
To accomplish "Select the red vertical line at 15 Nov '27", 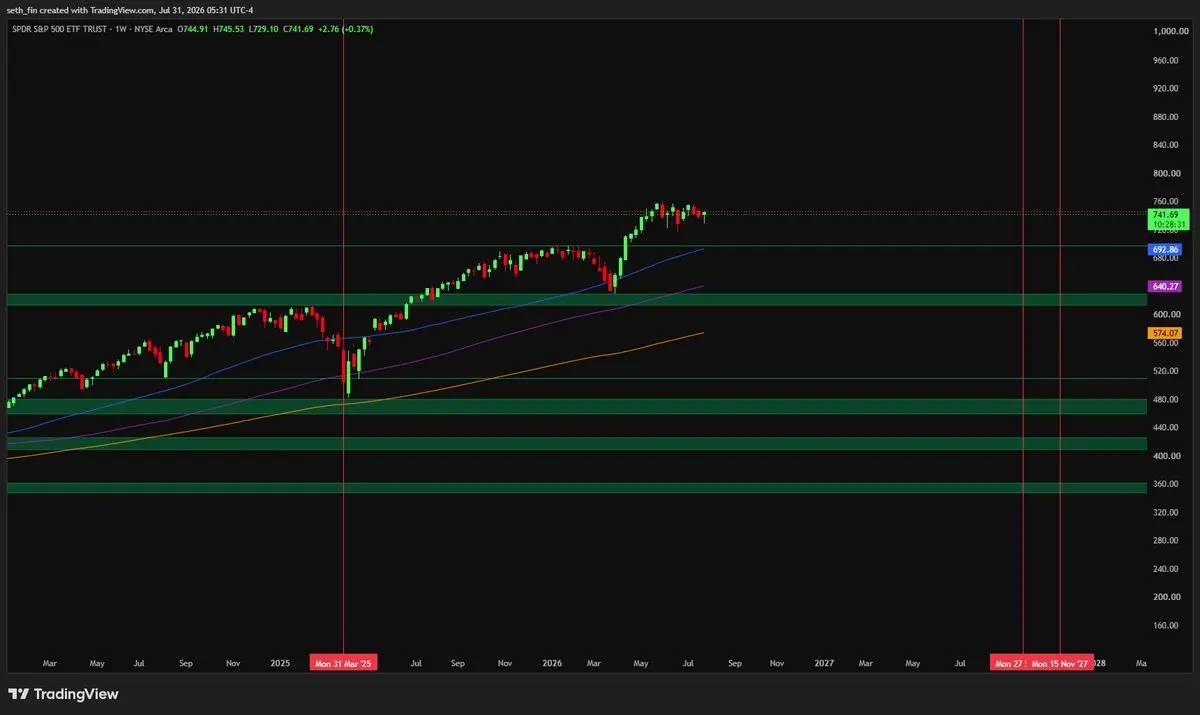I will tap(1060, 335).
